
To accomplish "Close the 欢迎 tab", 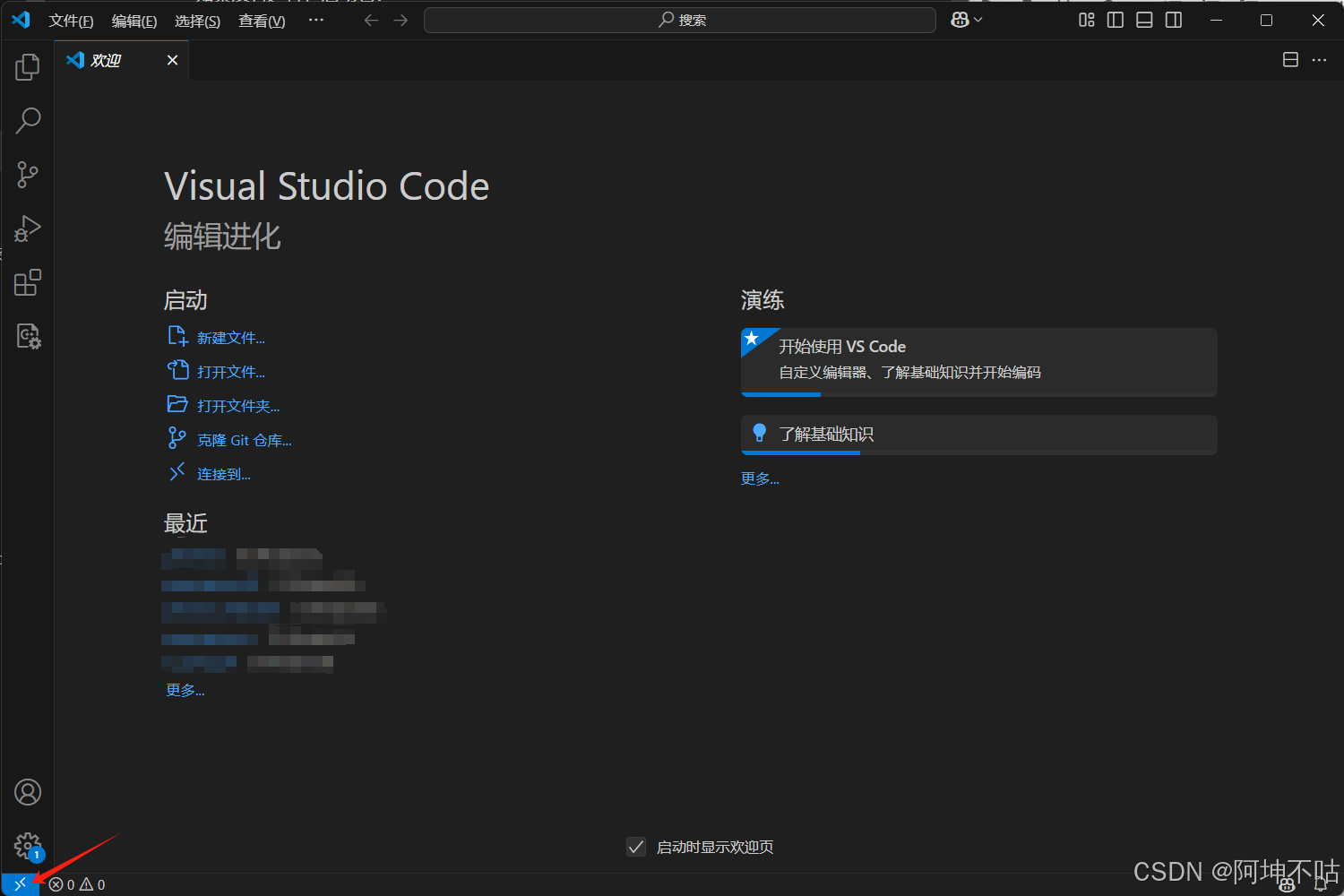I will [173, 60].
